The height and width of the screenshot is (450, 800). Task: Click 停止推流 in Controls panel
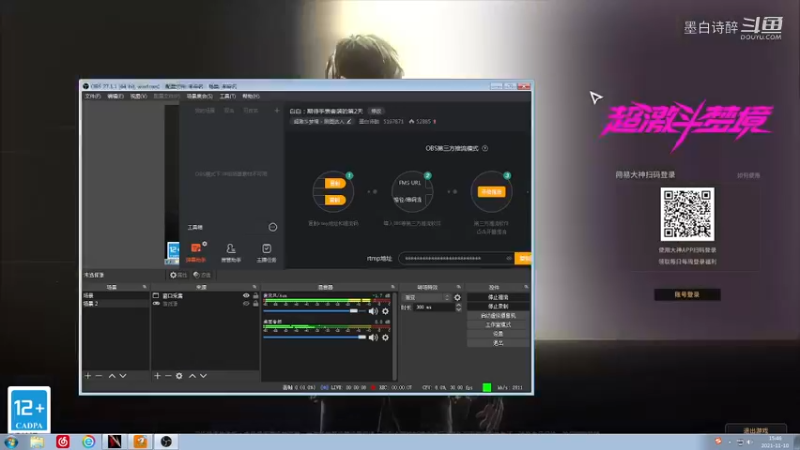(x=498, y=297)
